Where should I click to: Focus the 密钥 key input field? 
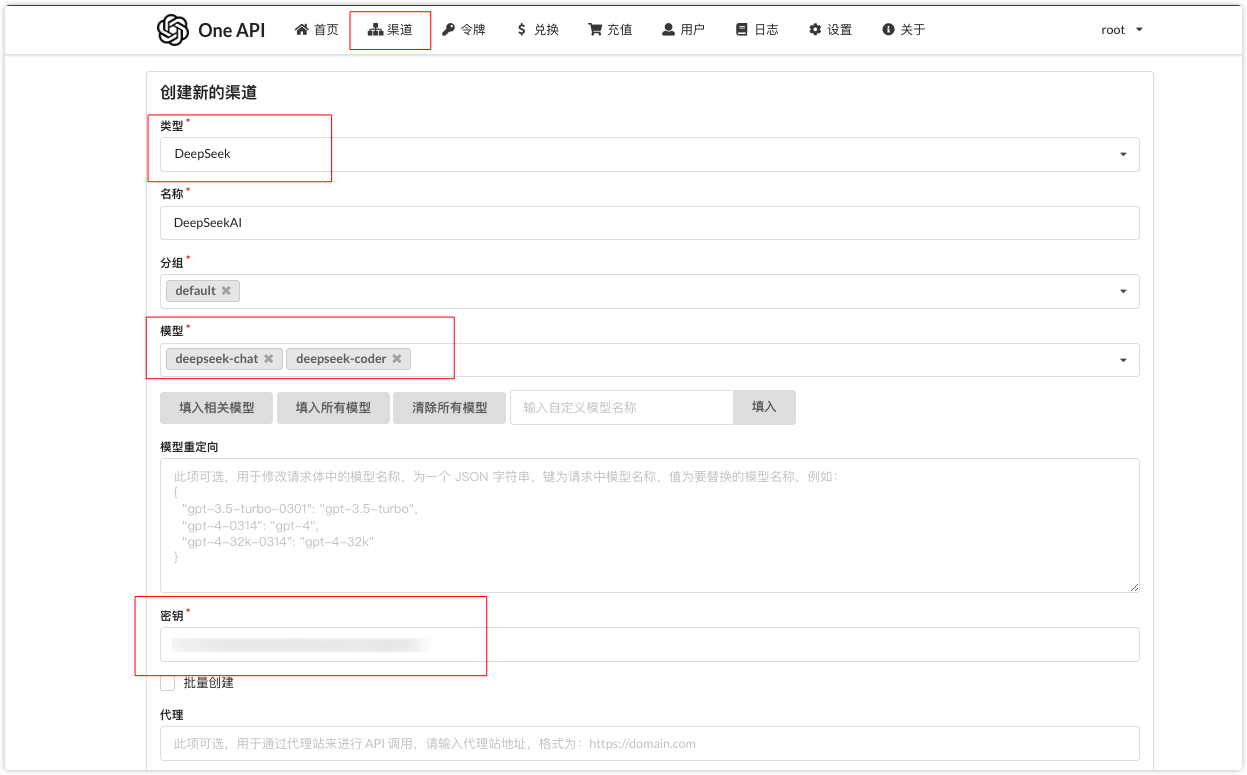pos(650,645)
